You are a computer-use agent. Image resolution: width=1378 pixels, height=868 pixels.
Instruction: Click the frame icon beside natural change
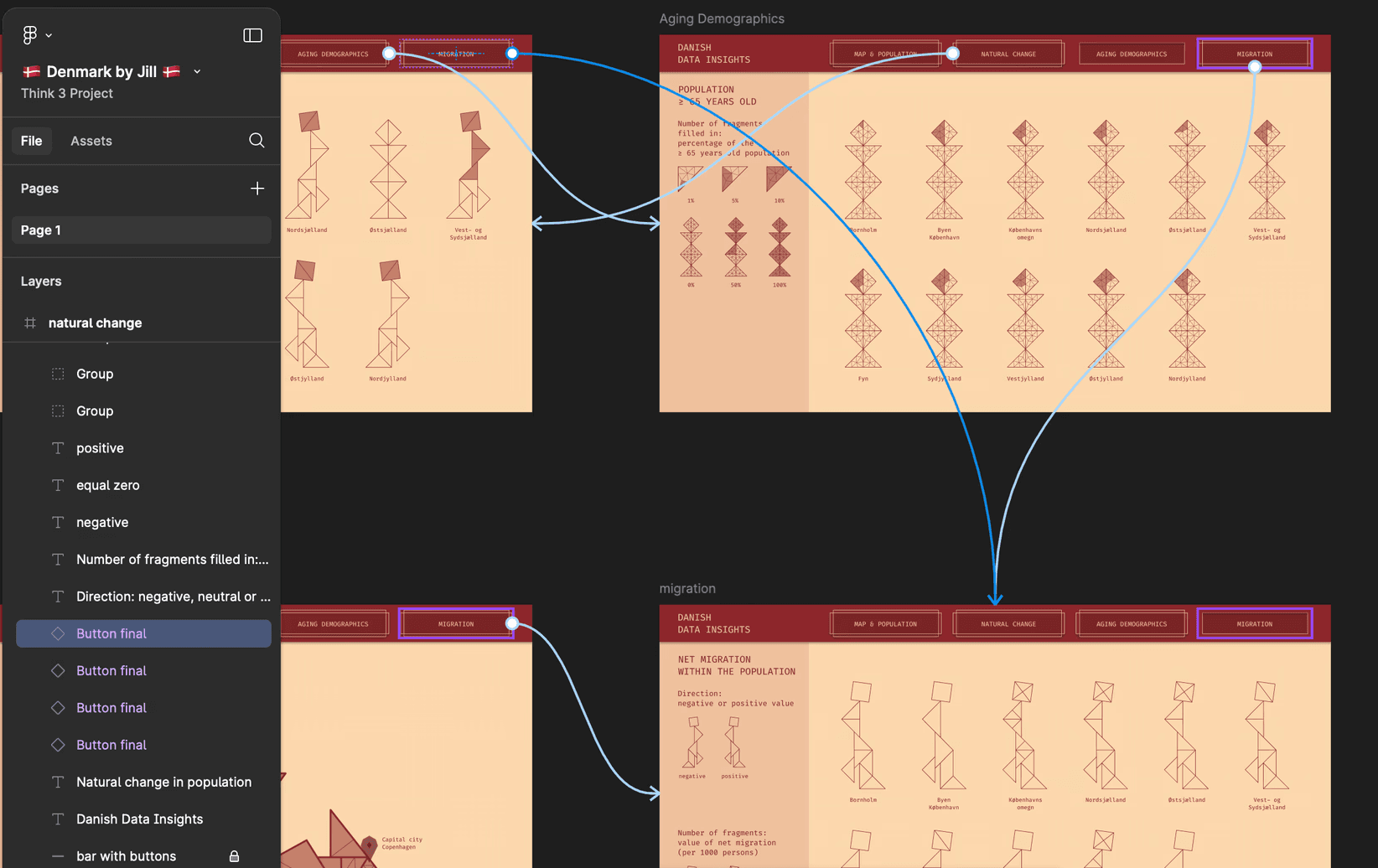point(30,323)
